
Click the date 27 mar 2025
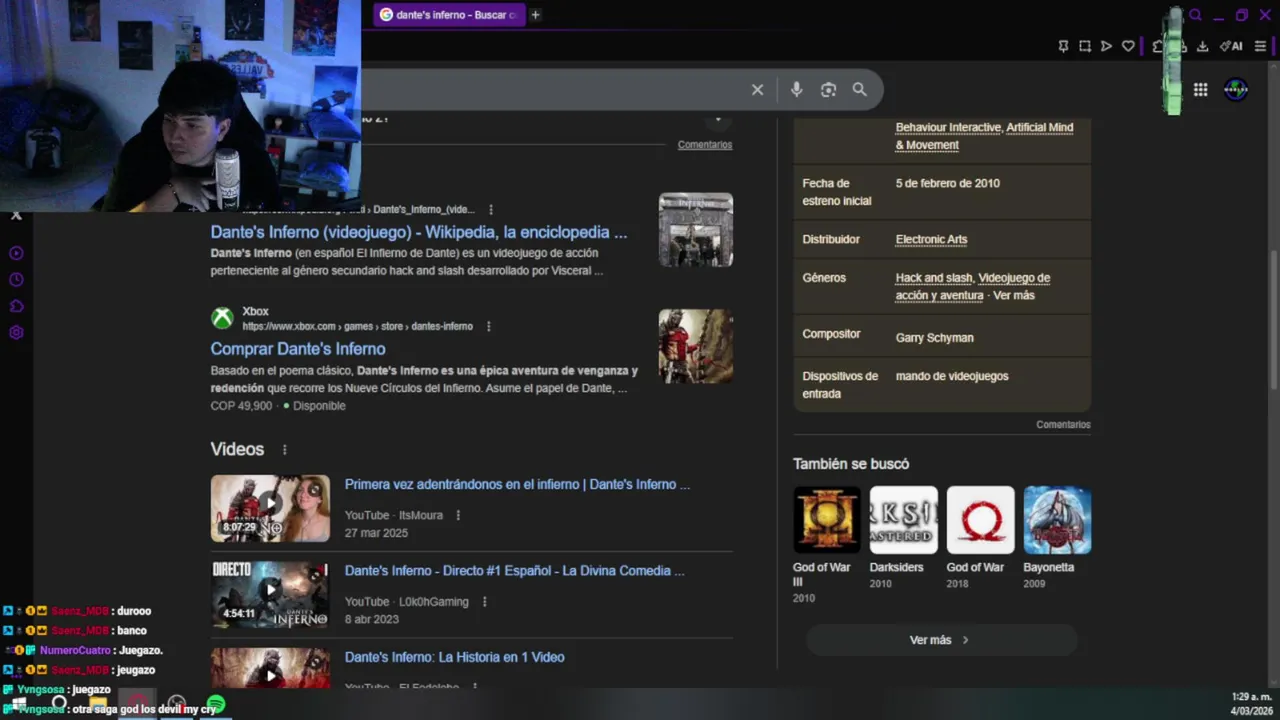coord(376,533)
